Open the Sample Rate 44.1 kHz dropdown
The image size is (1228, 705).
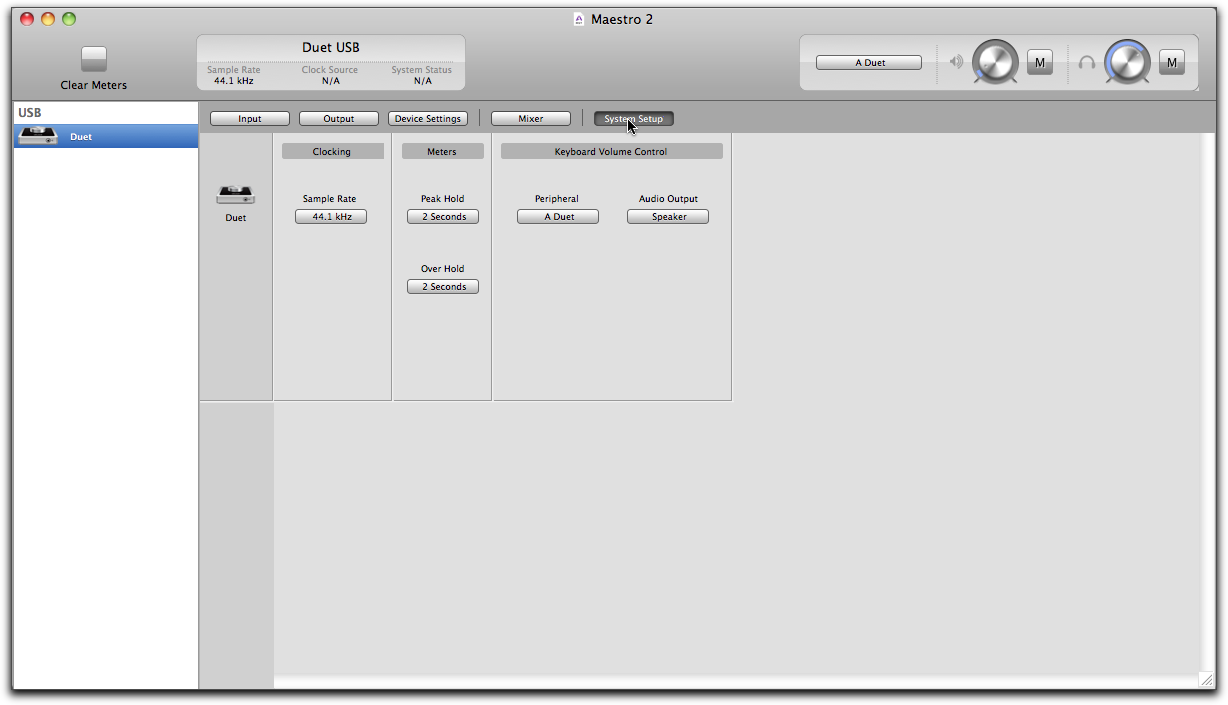click(x=331, y=217)
